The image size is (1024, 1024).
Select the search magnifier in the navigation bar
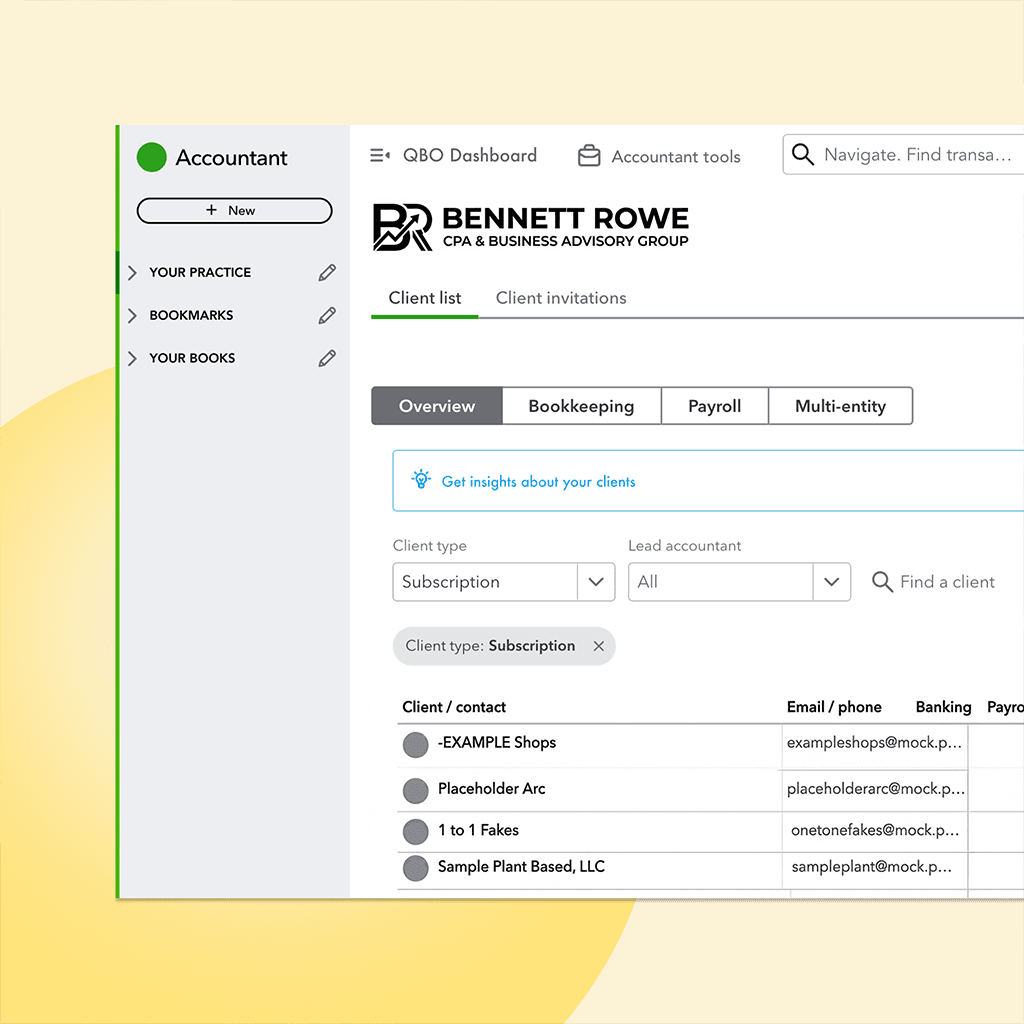point(803,155)
